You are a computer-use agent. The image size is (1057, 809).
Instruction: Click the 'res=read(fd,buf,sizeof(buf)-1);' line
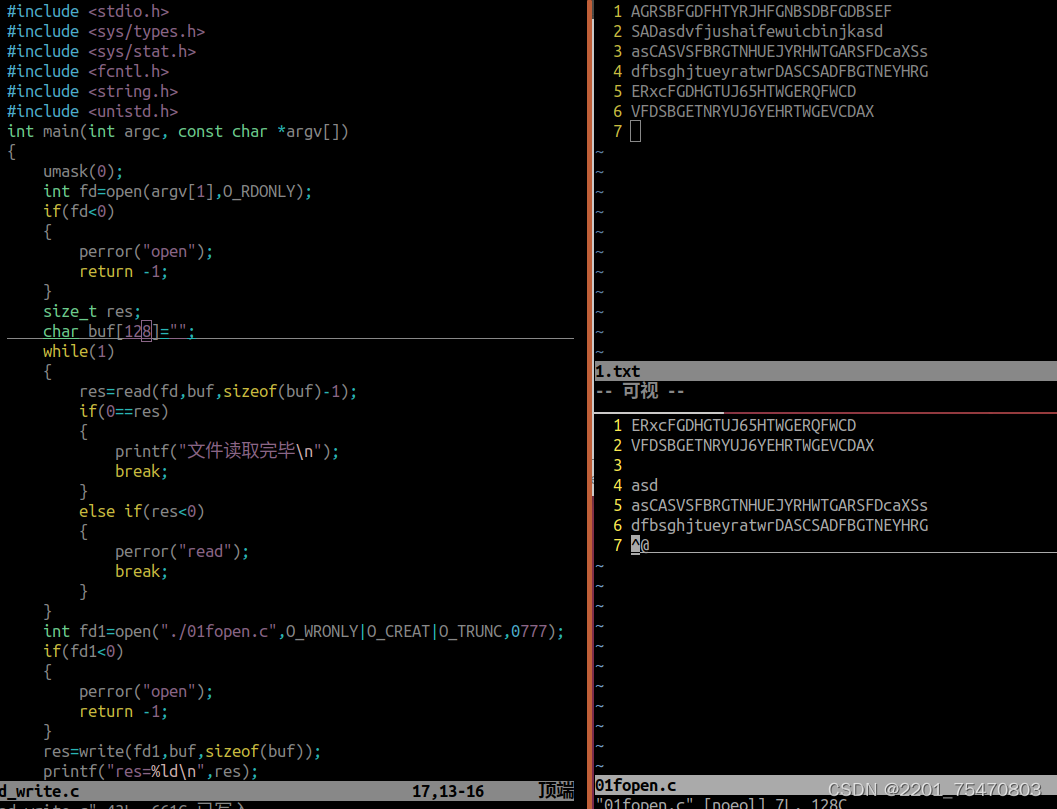(x=218, y=391)
